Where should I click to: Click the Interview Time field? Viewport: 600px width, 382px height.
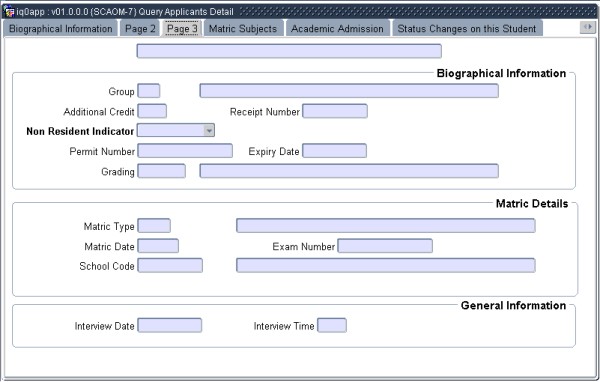point(332,325)
